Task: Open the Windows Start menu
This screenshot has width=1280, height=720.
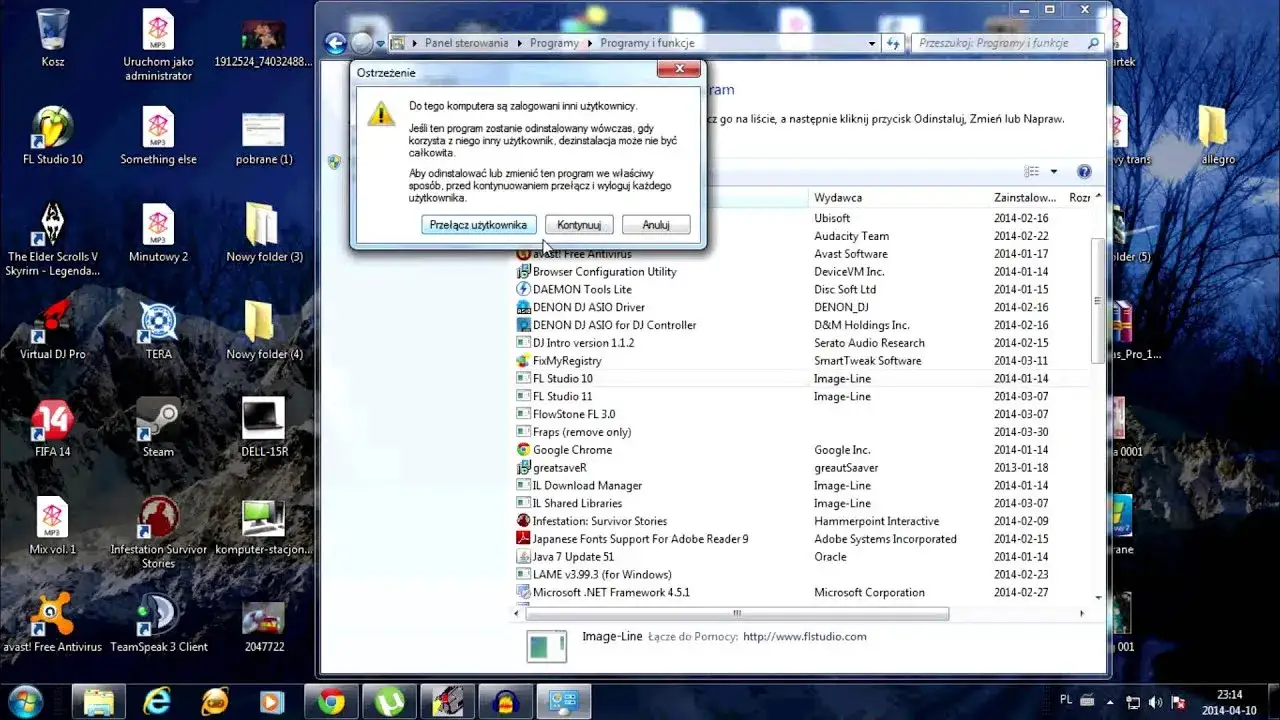Action: click(x=24, y=699)
